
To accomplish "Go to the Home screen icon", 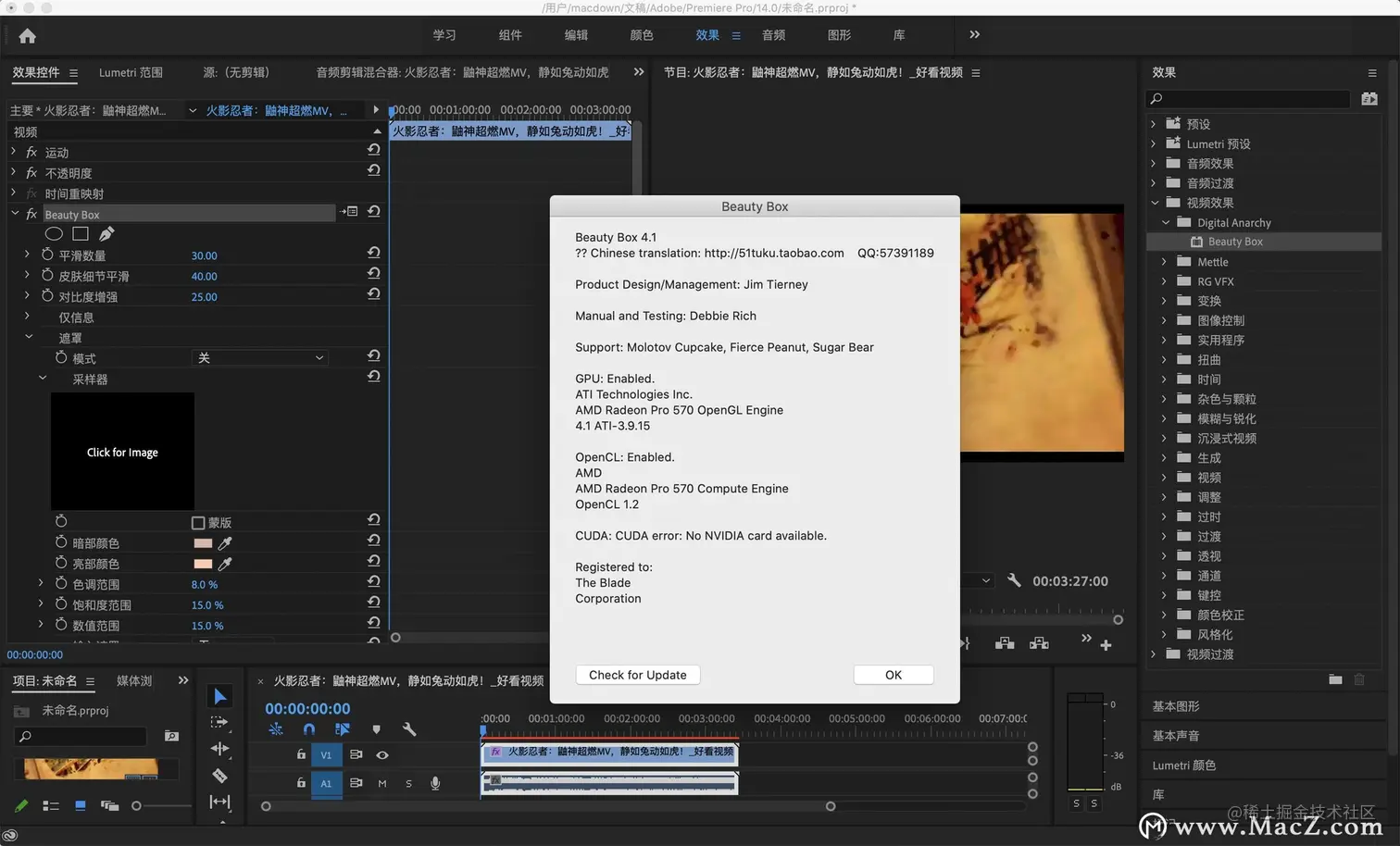I will (28, 36).
